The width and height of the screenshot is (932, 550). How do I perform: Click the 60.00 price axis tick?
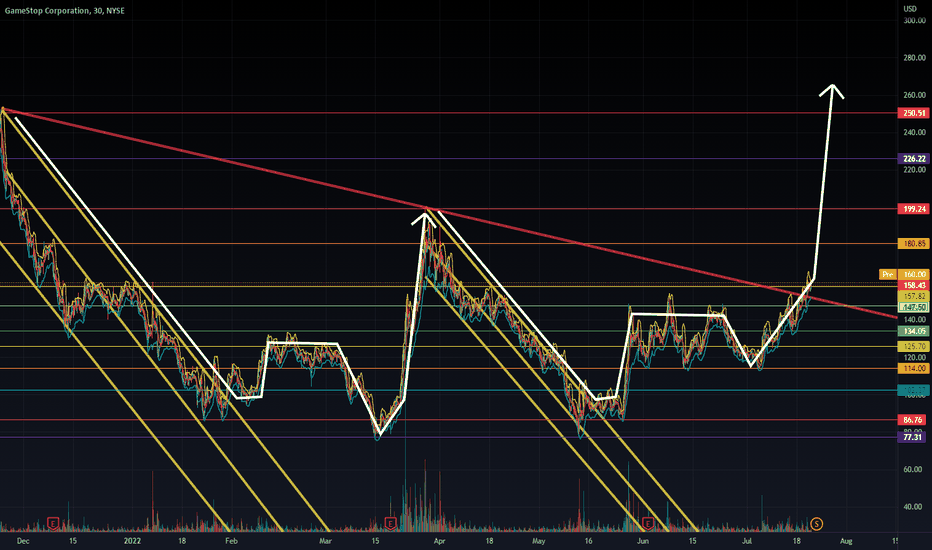(x=912, y=470)
